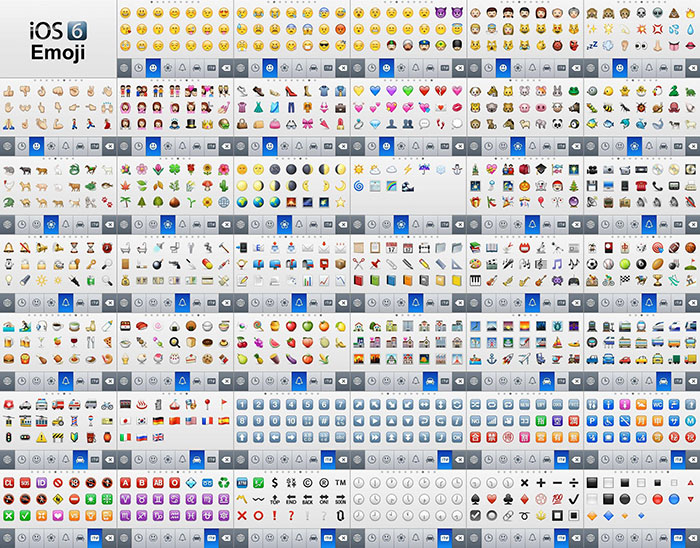Choose the green recycling symbol
Viewport: 700px width, 548px height.
[224, 483]
